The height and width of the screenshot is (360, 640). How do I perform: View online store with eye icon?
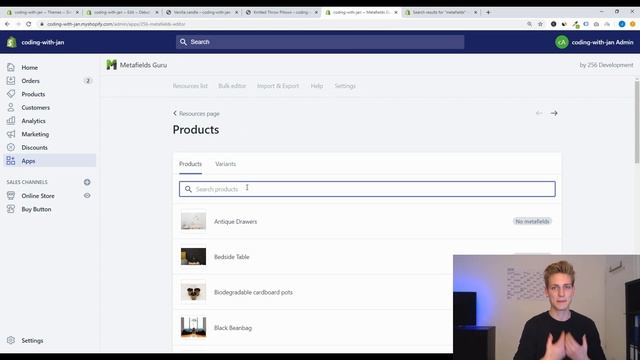(87, 196)
